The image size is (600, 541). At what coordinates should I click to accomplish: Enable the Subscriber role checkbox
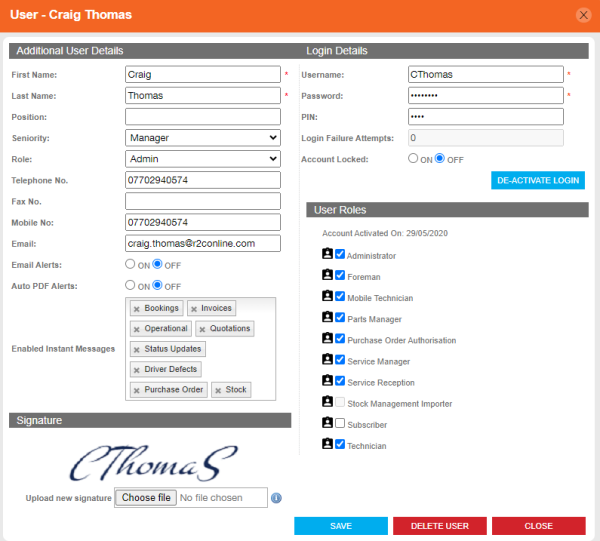(x=341, y=424)
